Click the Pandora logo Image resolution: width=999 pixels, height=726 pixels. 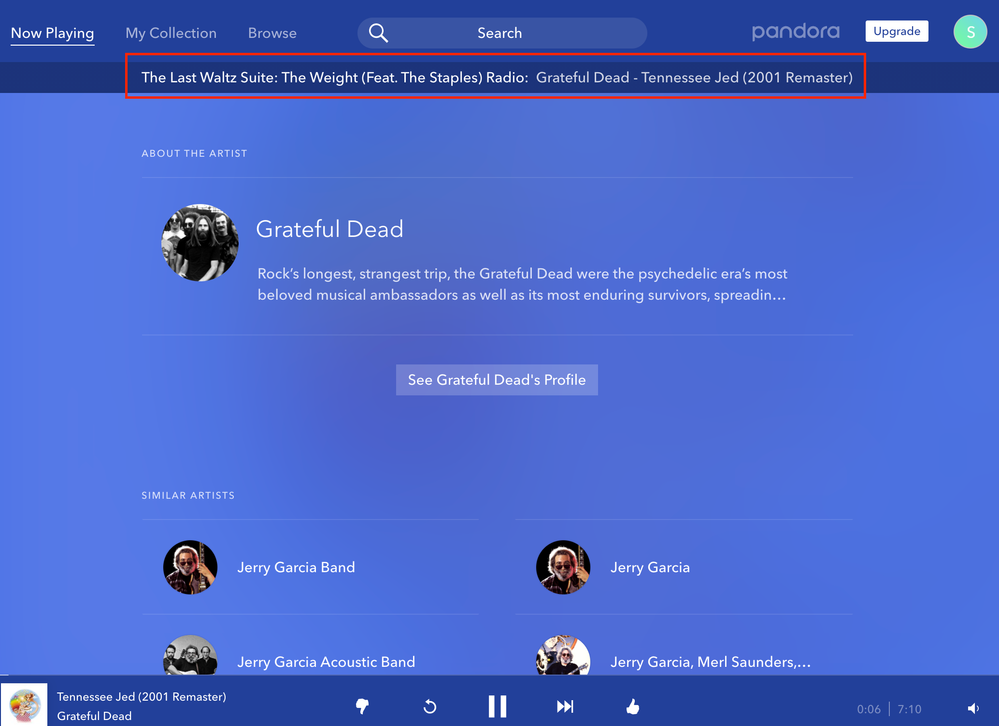point(795,32)
